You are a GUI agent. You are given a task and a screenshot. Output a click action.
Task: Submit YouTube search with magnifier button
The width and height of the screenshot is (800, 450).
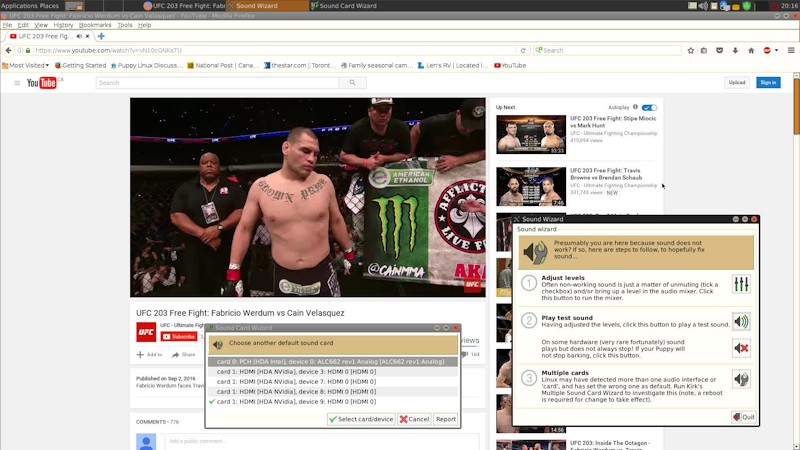[352, 83]
